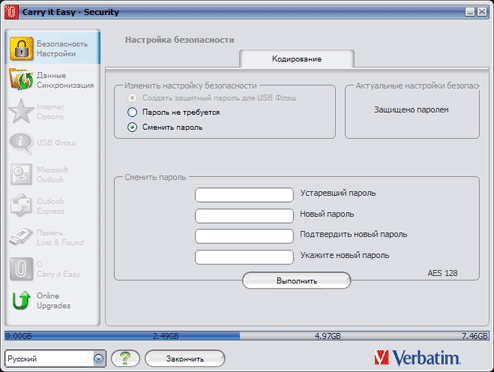Open the Lost & Found USB stick icon
494x372 pixels.
[x=21, y=237]
